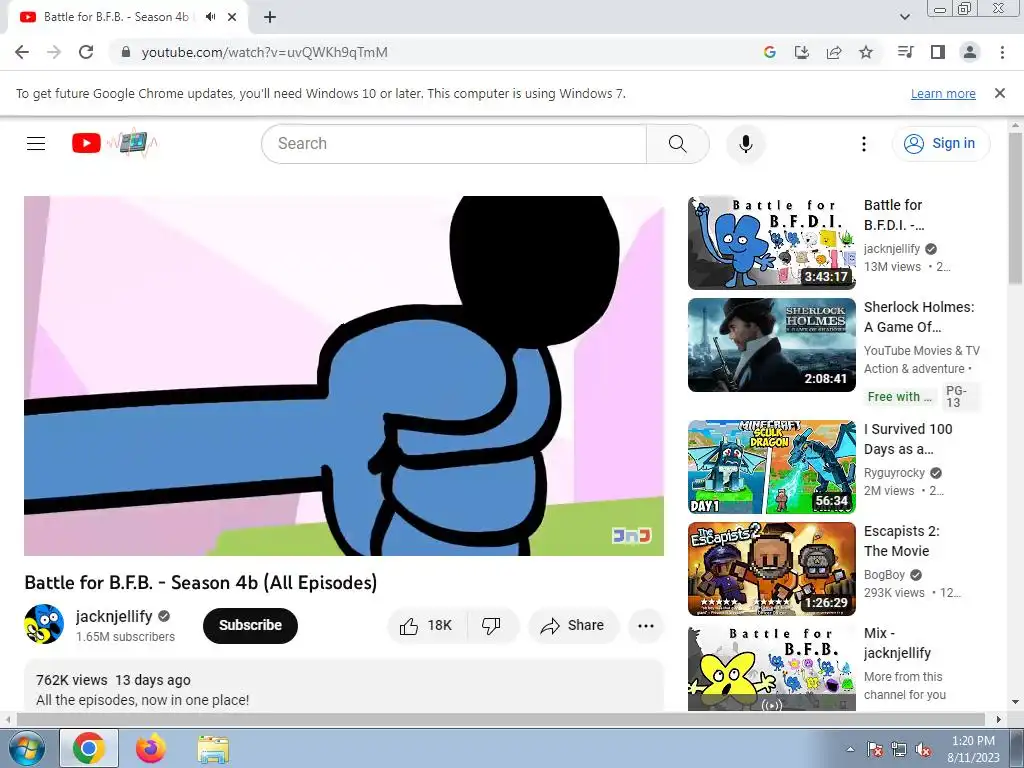Bookmark this page with star icon
The width and height of the screenshot is (1024, 768).
tap(866, 52)
